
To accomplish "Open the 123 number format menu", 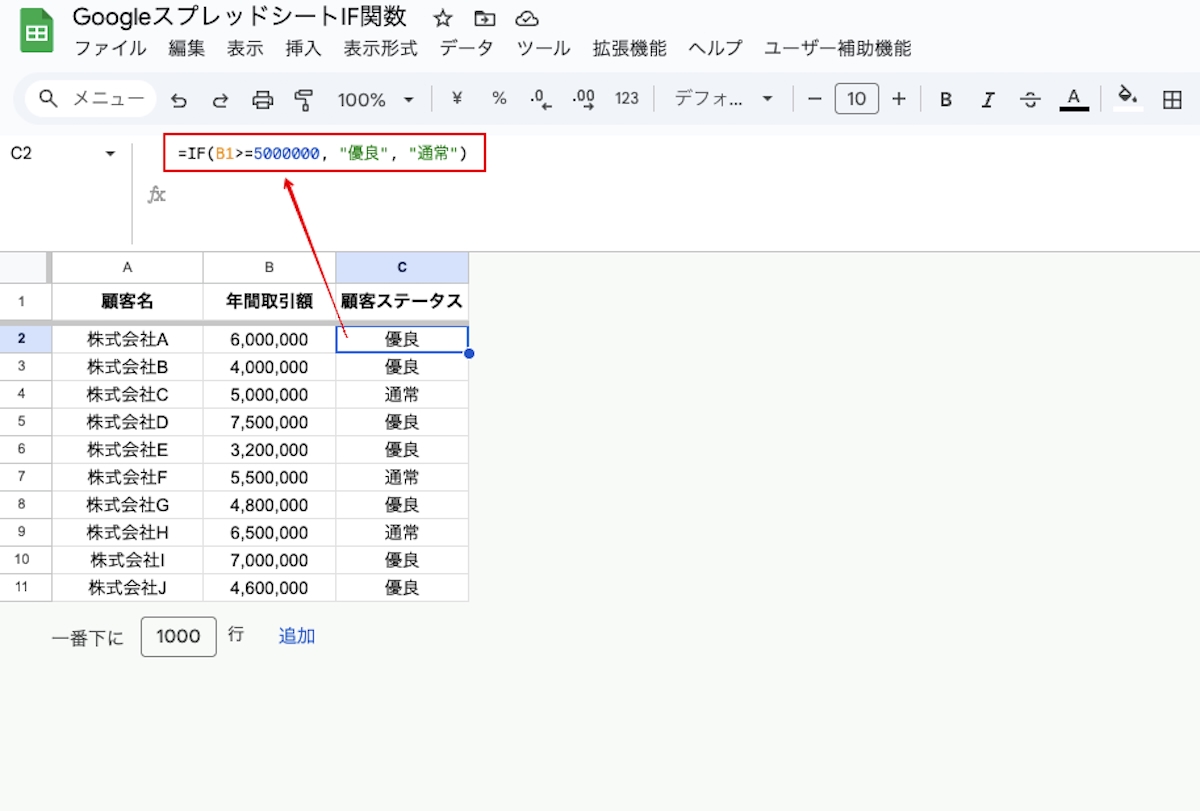I will coord(627,98).
